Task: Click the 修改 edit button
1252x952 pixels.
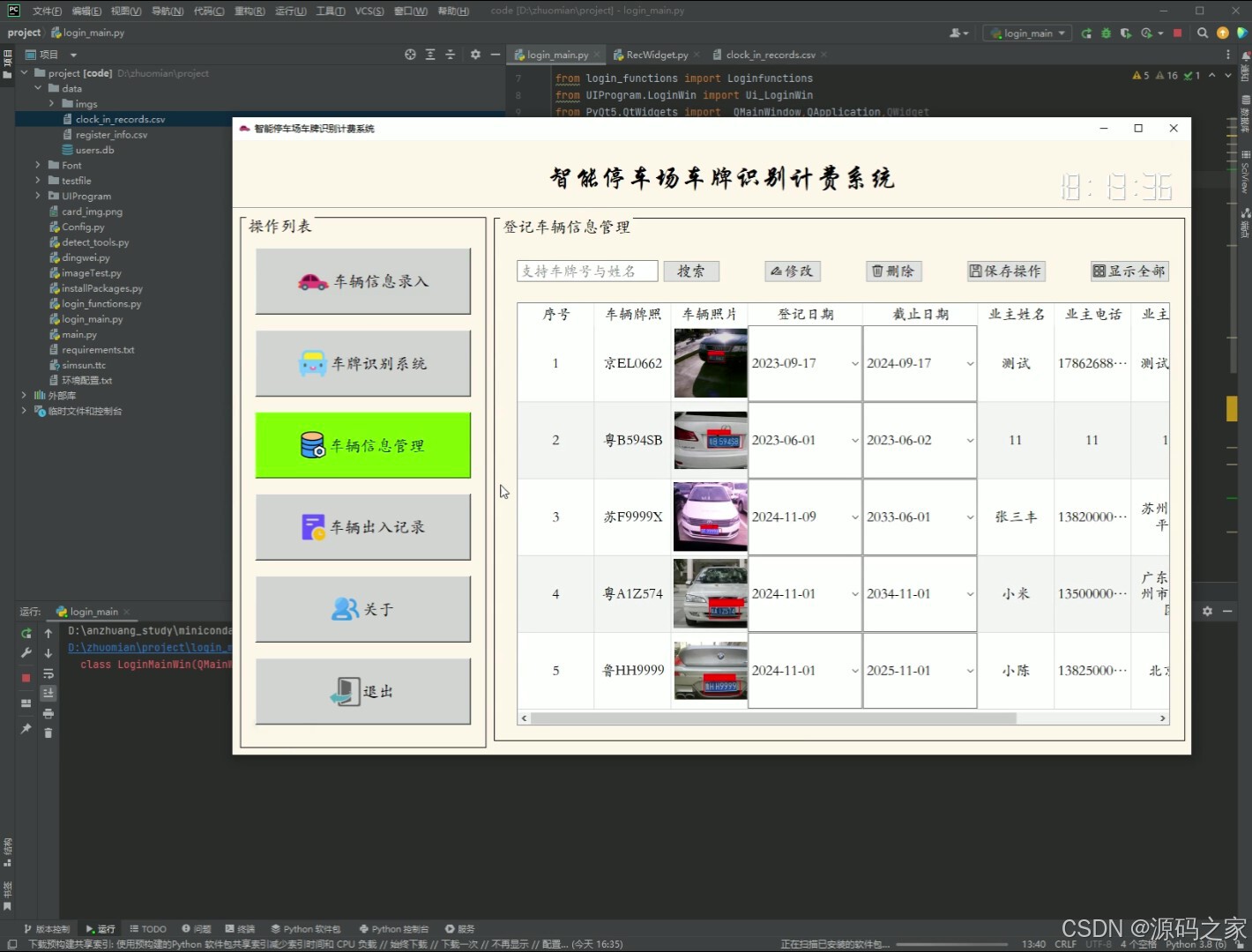Action: pyautogui.click(x=793, y=271)
